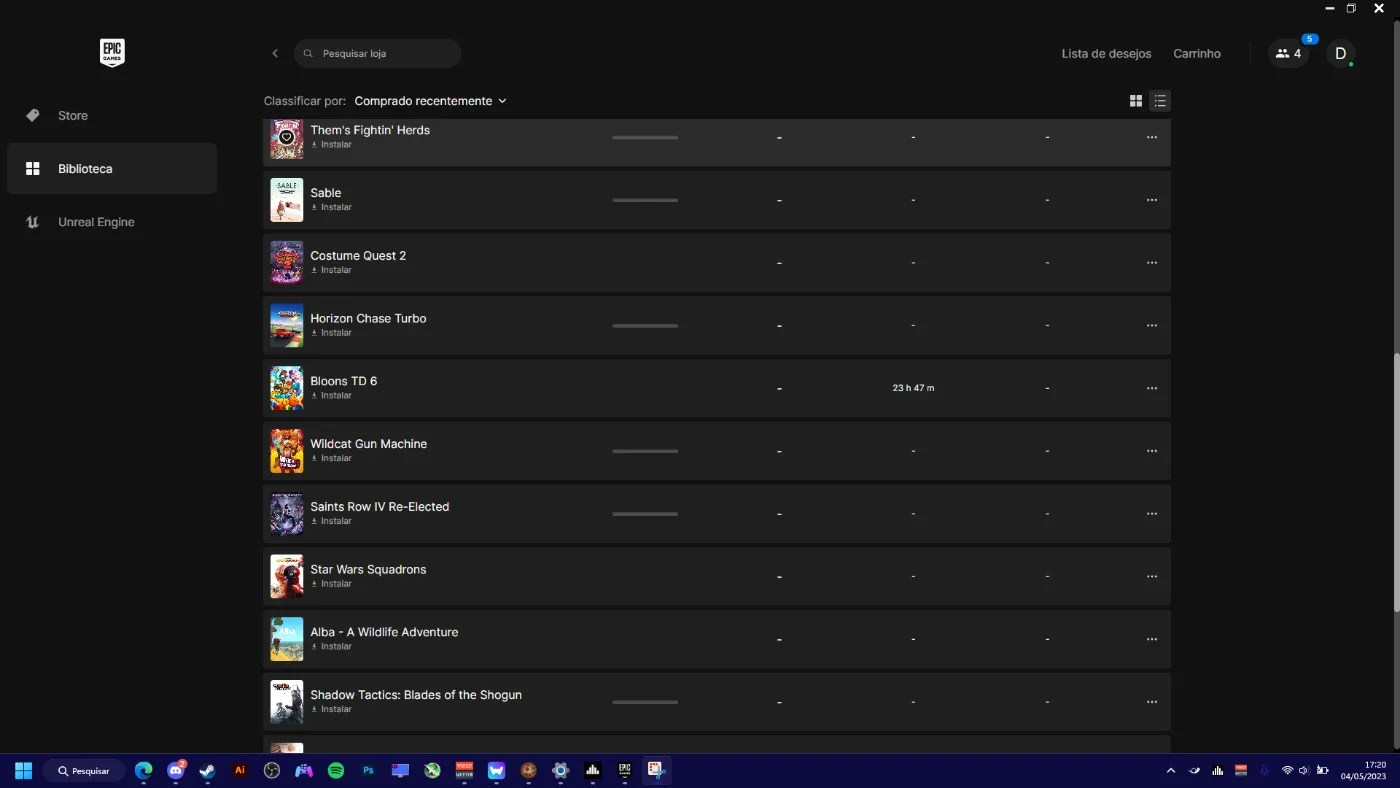Viewport: 1400px width, 788px height.
Task: Open three-dot menu for Saints Row IV
Action: [x=1152, y=514]
